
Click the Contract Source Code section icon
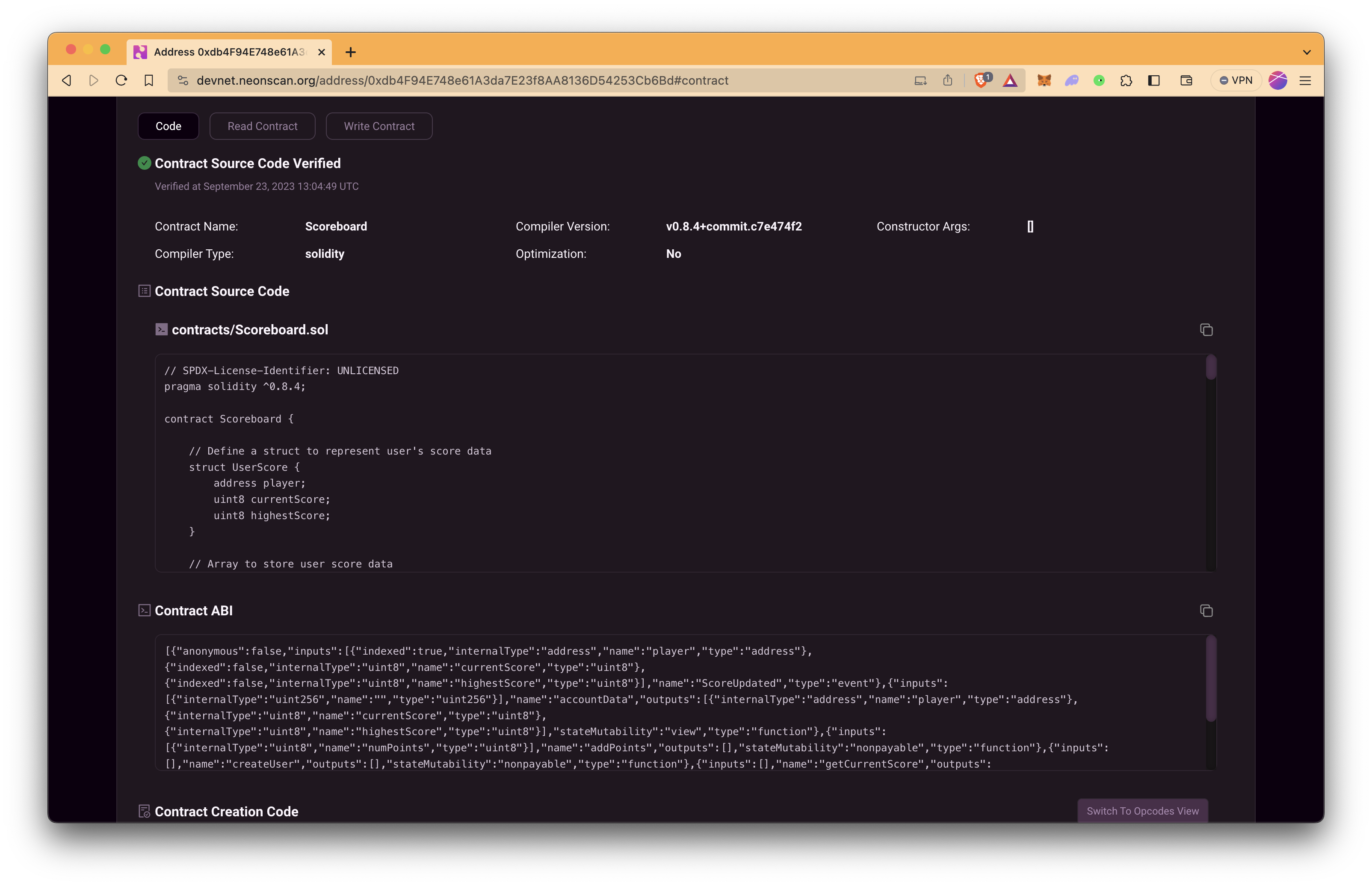coord(145,291)
